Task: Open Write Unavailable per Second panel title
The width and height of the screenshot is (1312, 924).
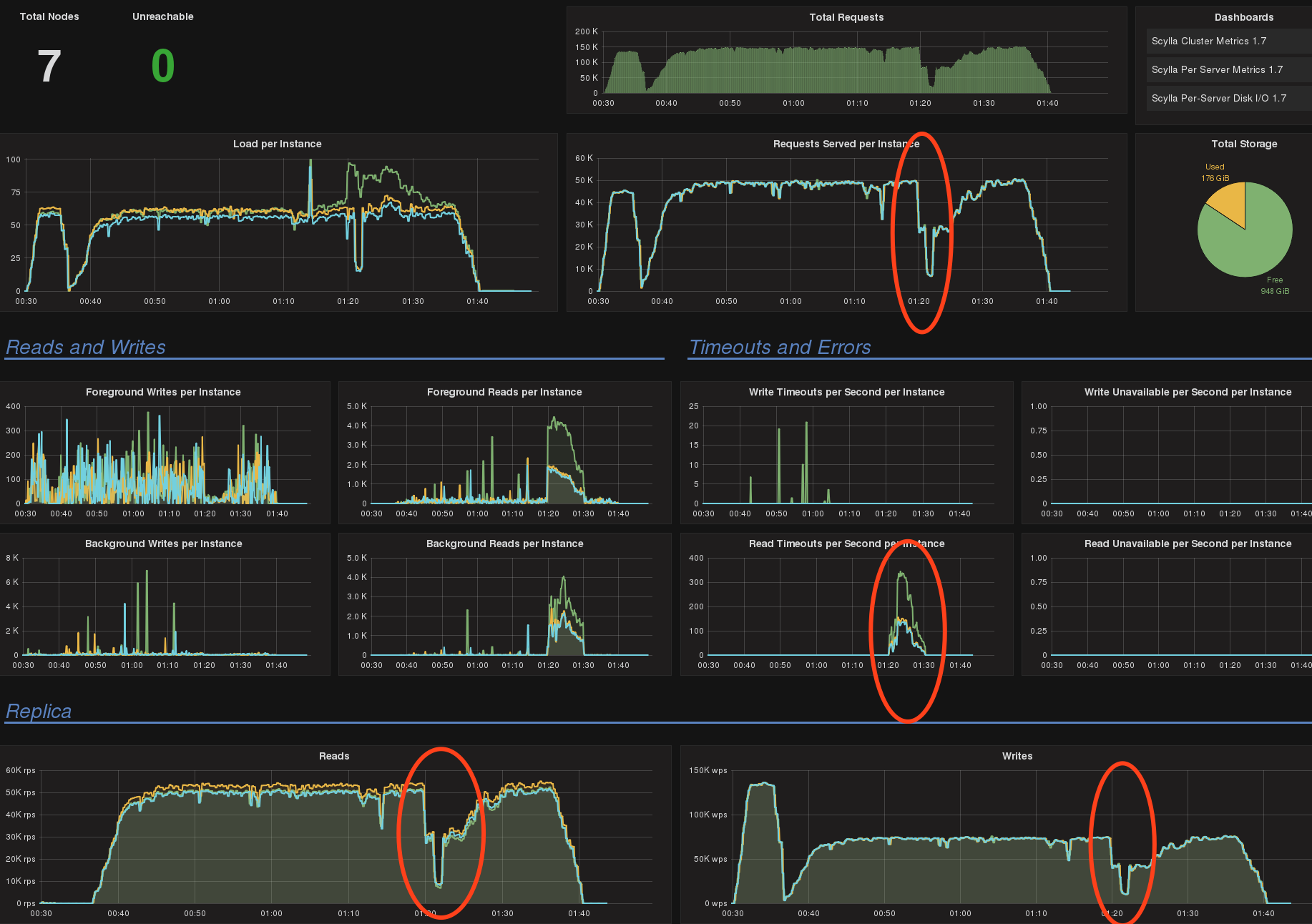Action: pyautogui.click(x=1188, y=392)
